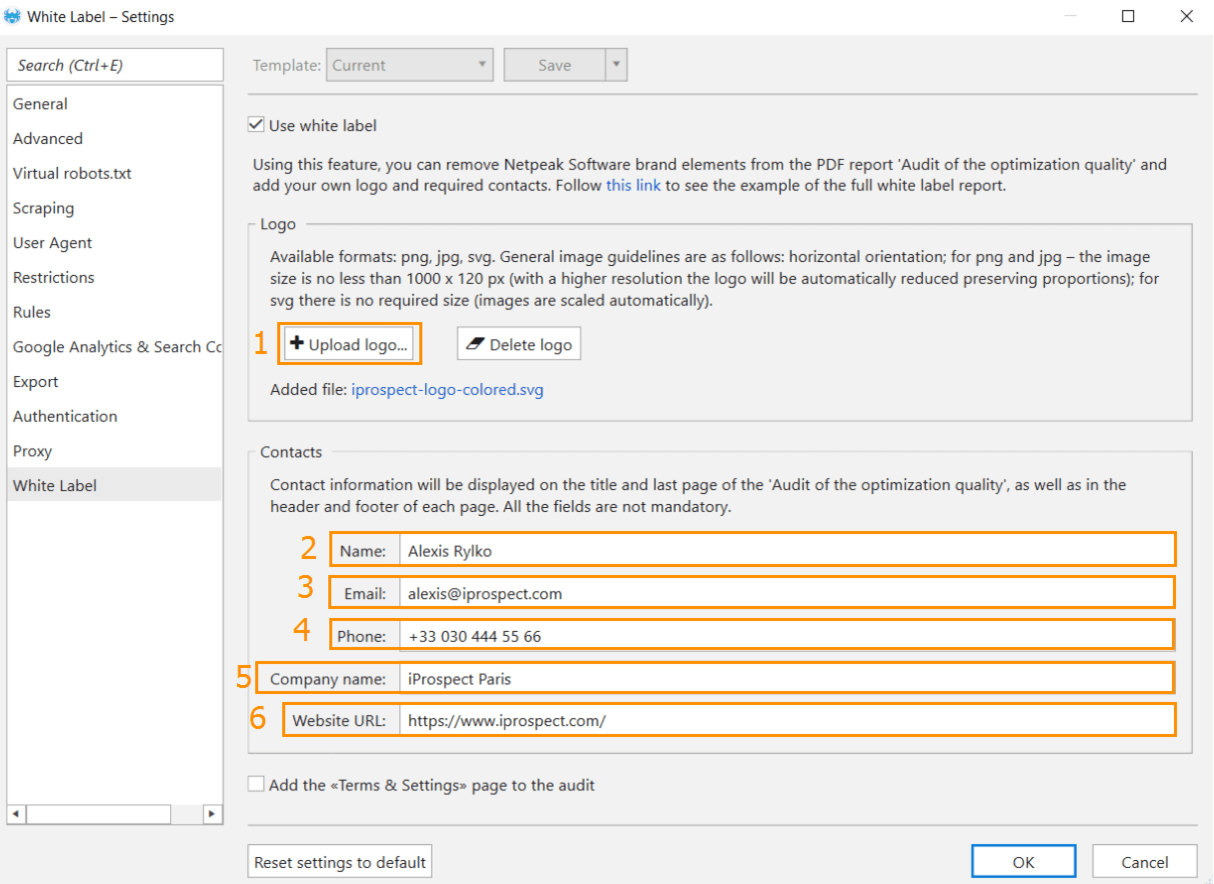Click the Save template button
The height and width of the screenshot is (884, 1214).
(x=555, y=66)
